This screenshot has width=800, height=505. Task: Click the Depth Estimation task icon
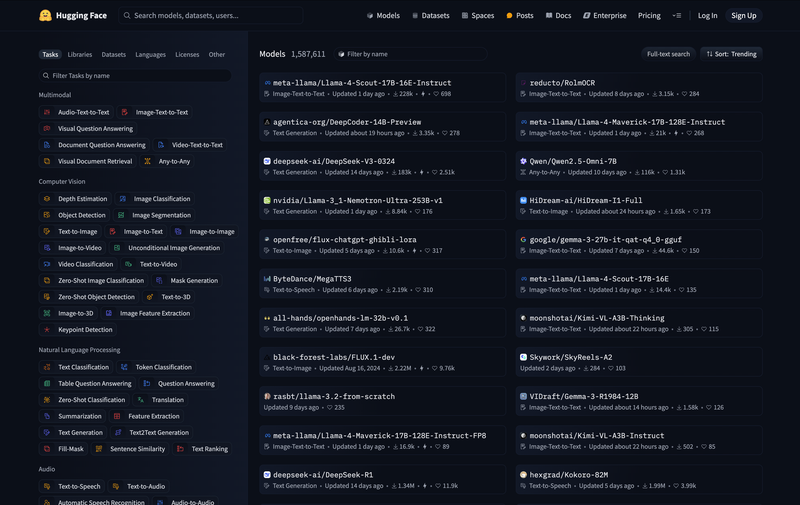(x=47, y=199)
